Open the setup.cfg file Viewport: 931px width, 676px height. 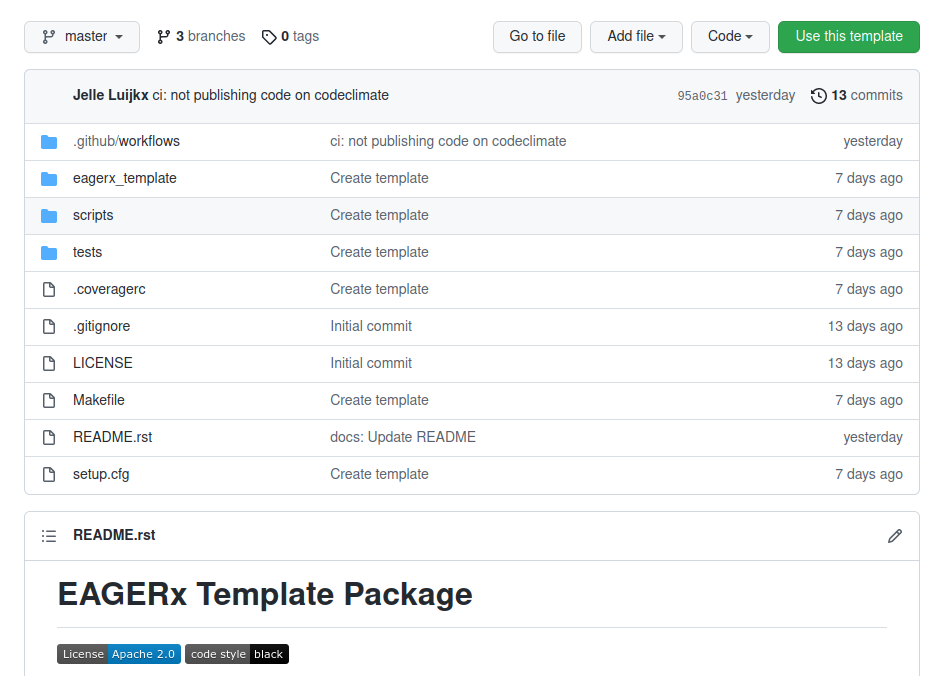coord(101,474)
